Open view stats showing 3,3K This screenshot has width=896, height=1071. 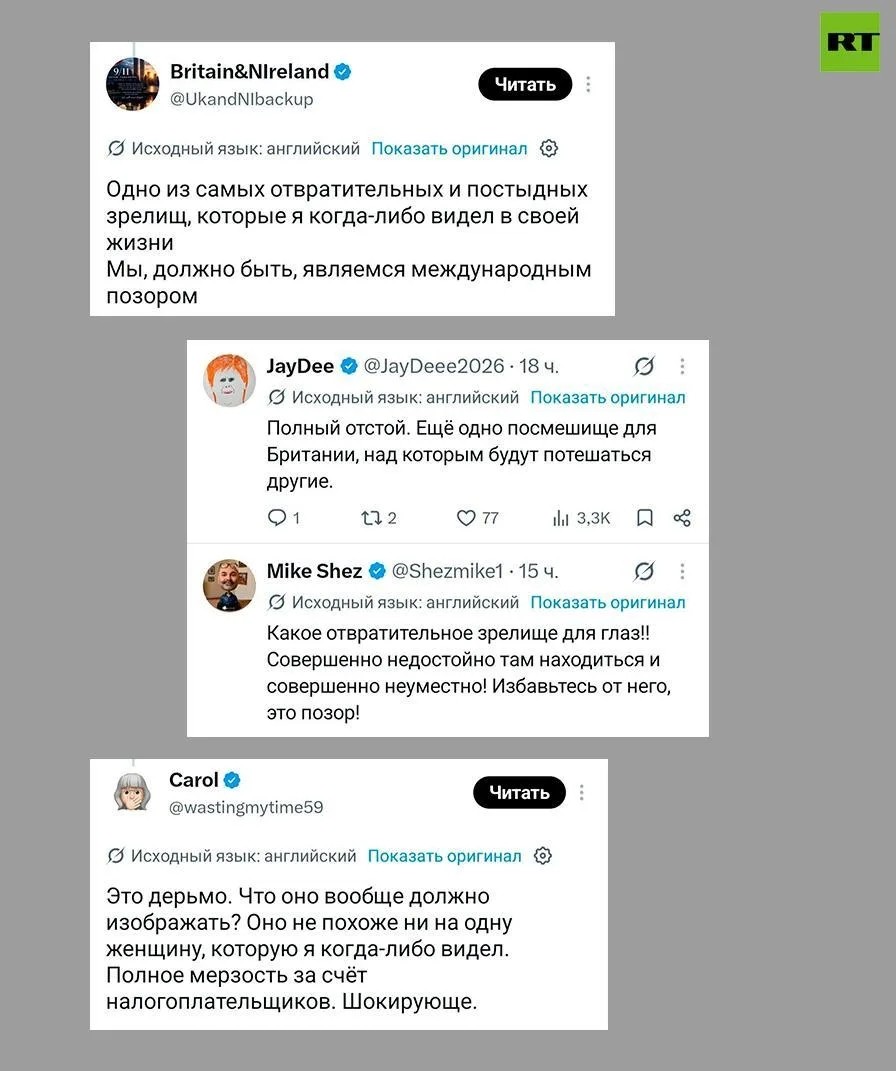(x=581, y=518)
